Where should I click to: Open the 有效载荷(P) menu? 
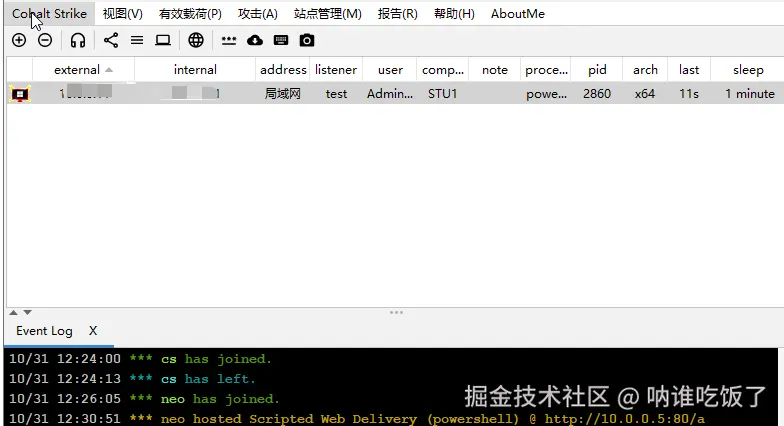click(x=190, y=14)
